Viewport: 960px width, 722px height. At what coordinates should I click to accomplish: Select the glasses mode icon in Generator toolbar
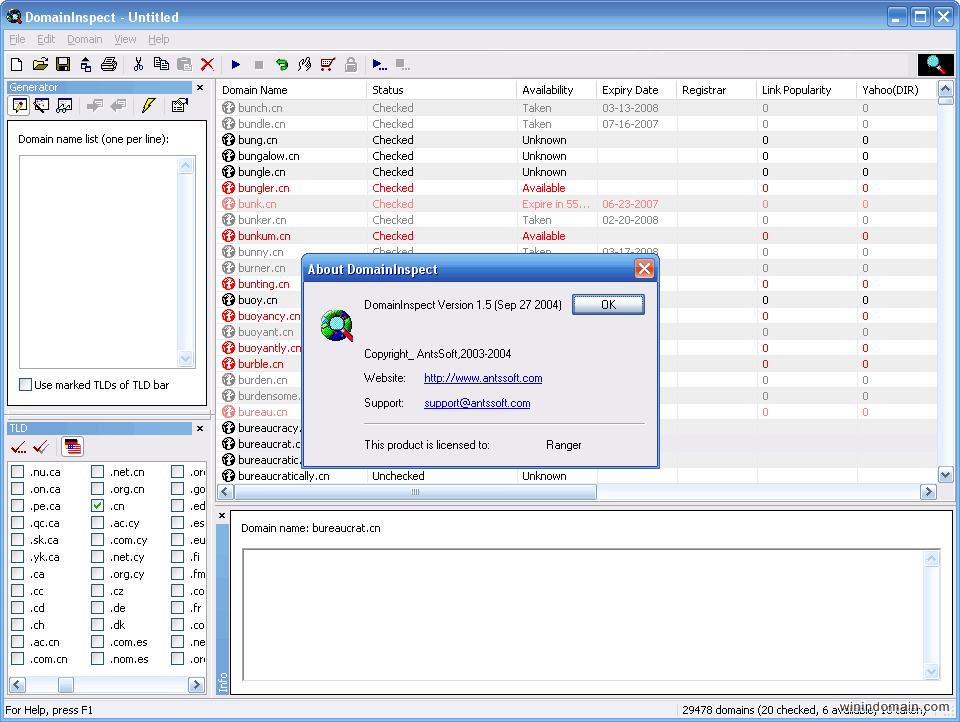click(x=64, y=105)
